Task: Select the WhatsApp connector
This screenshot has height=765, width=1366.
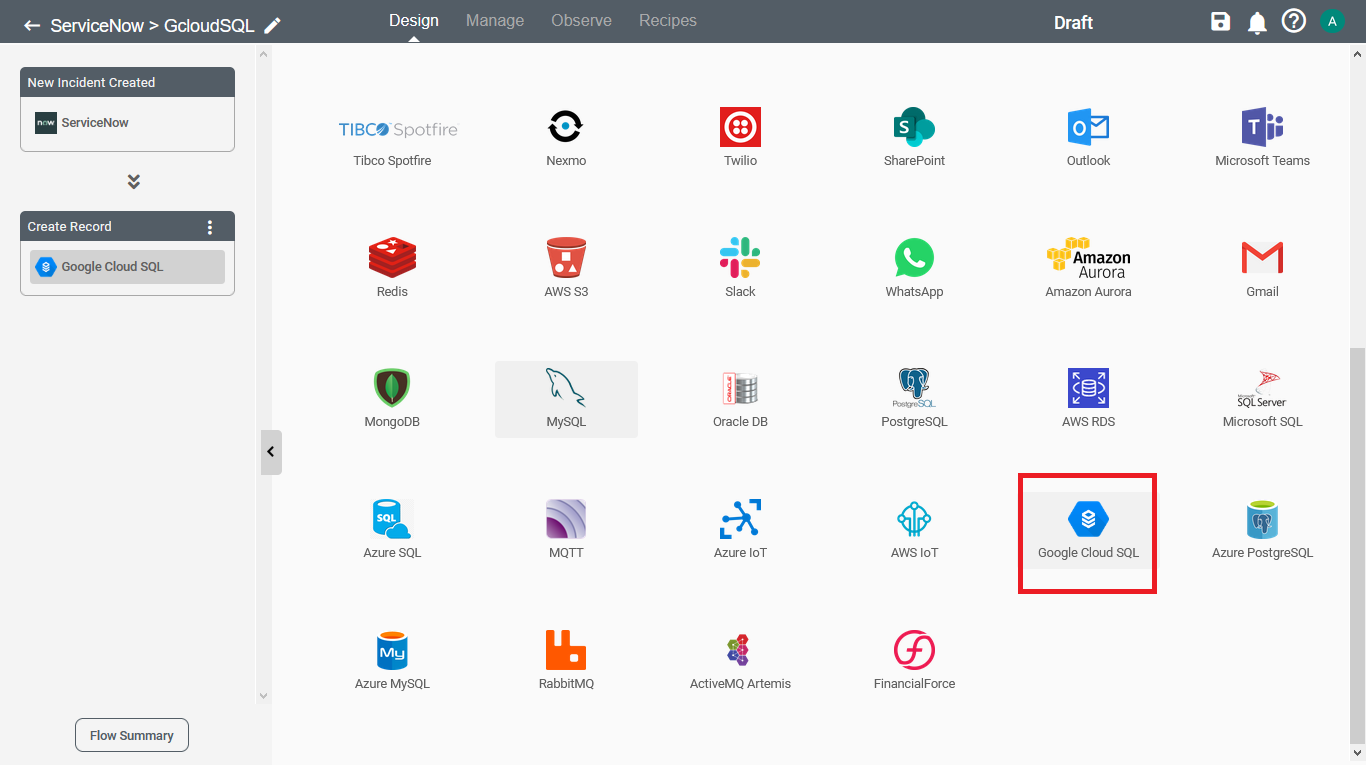Action: coord(914,269)
